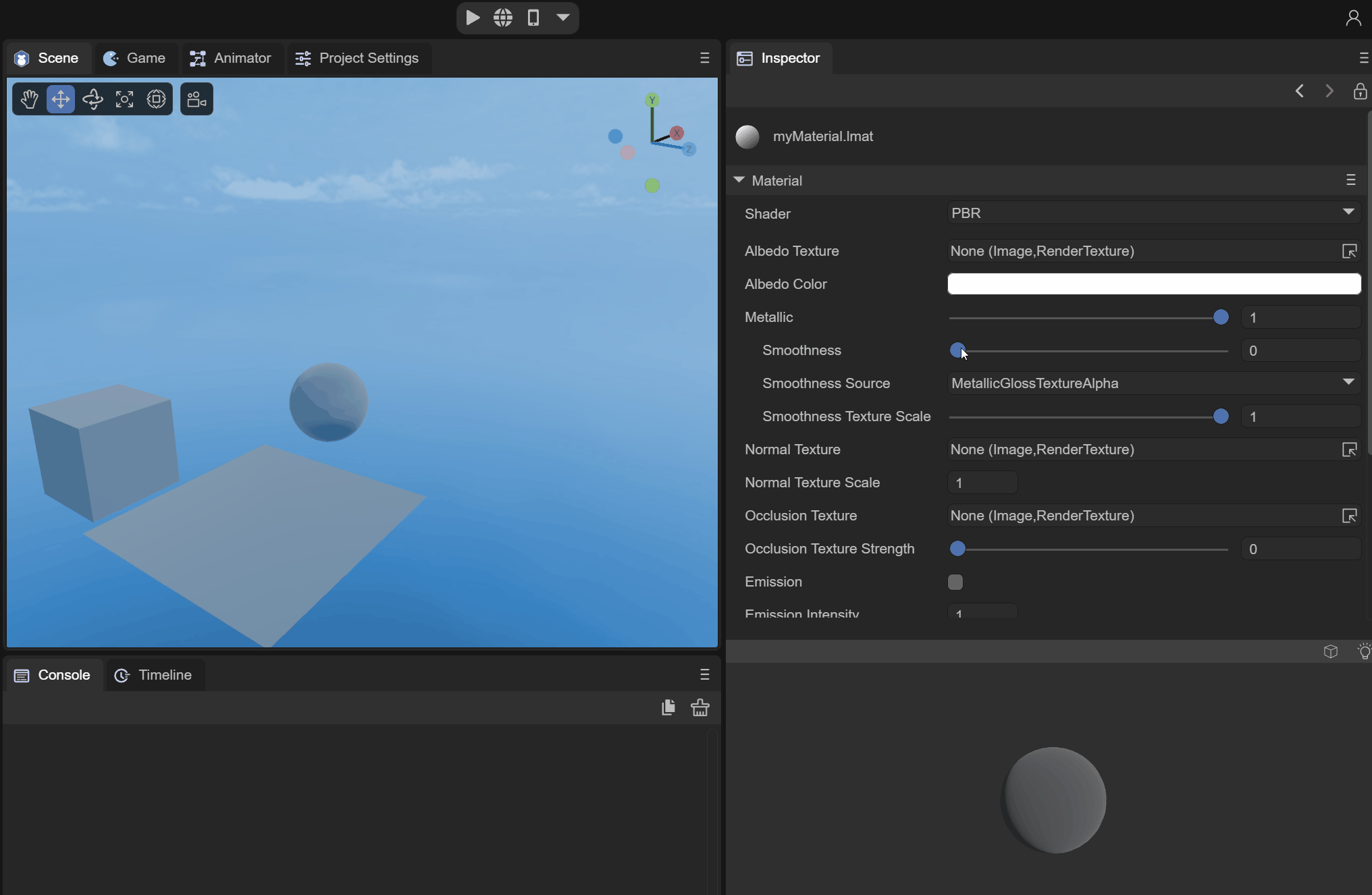Select the hand pan tool
1372x895 pixels.
click(x=29, y=99)
